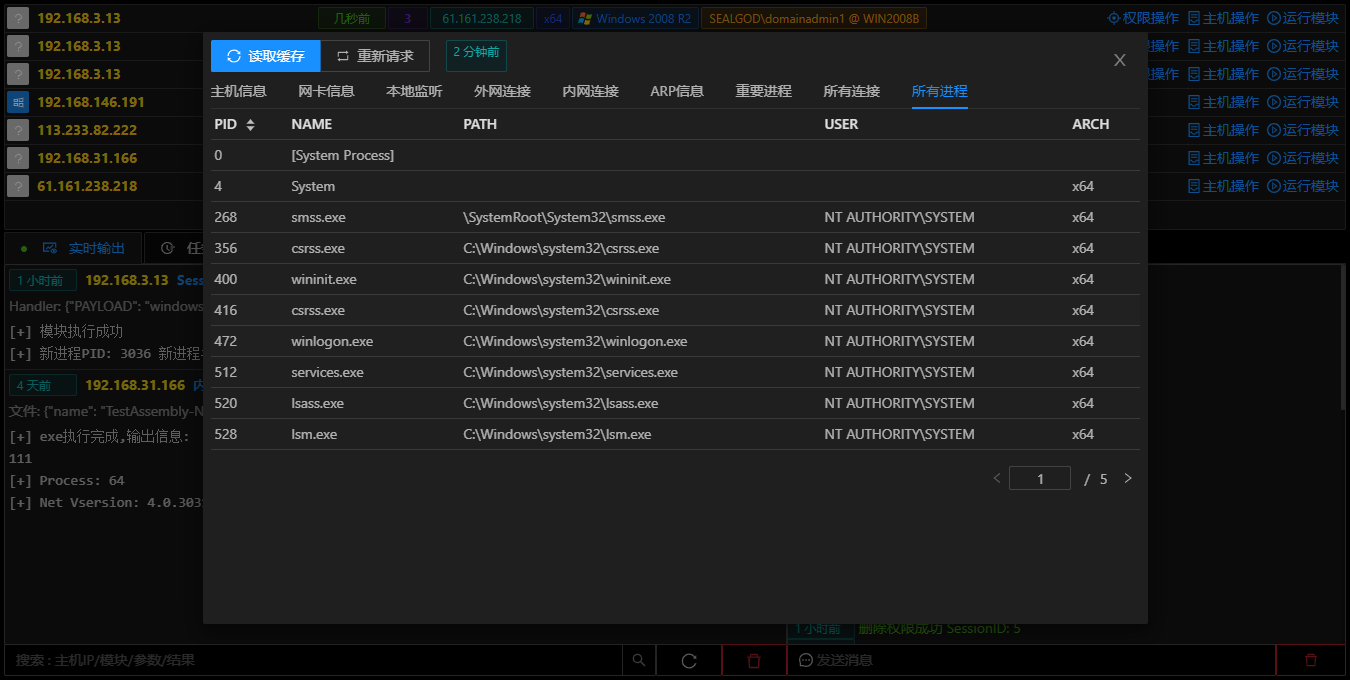The image size is (1350, 680).
Task: Click the page number input field
Action: tap(1040, 478)
